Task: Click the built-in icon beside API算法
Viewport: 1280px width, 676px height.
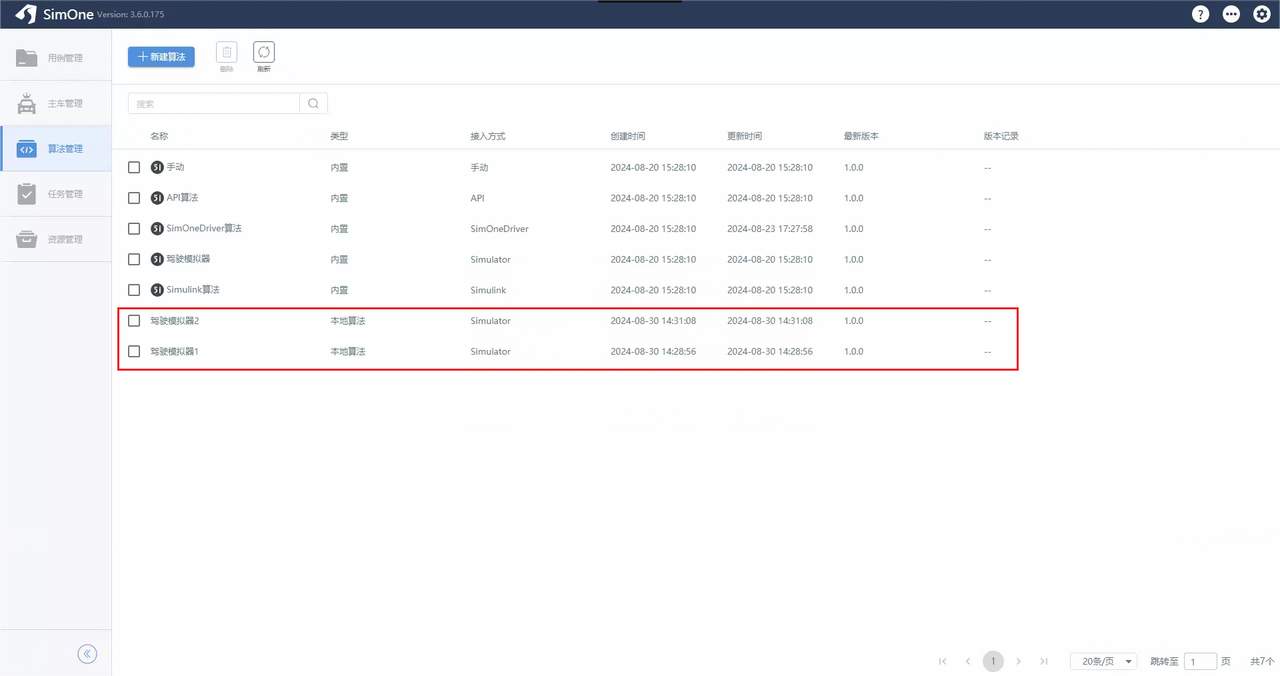Action: (x=157, y=198)
